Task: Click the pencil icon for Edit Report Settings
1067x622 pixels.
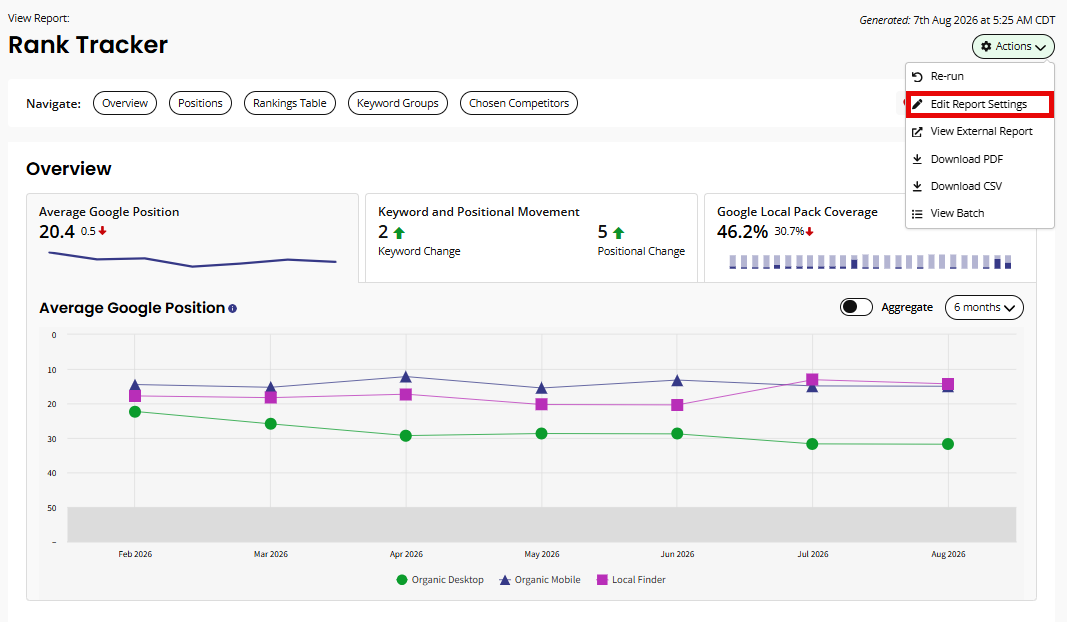Action: click(917, 104)
